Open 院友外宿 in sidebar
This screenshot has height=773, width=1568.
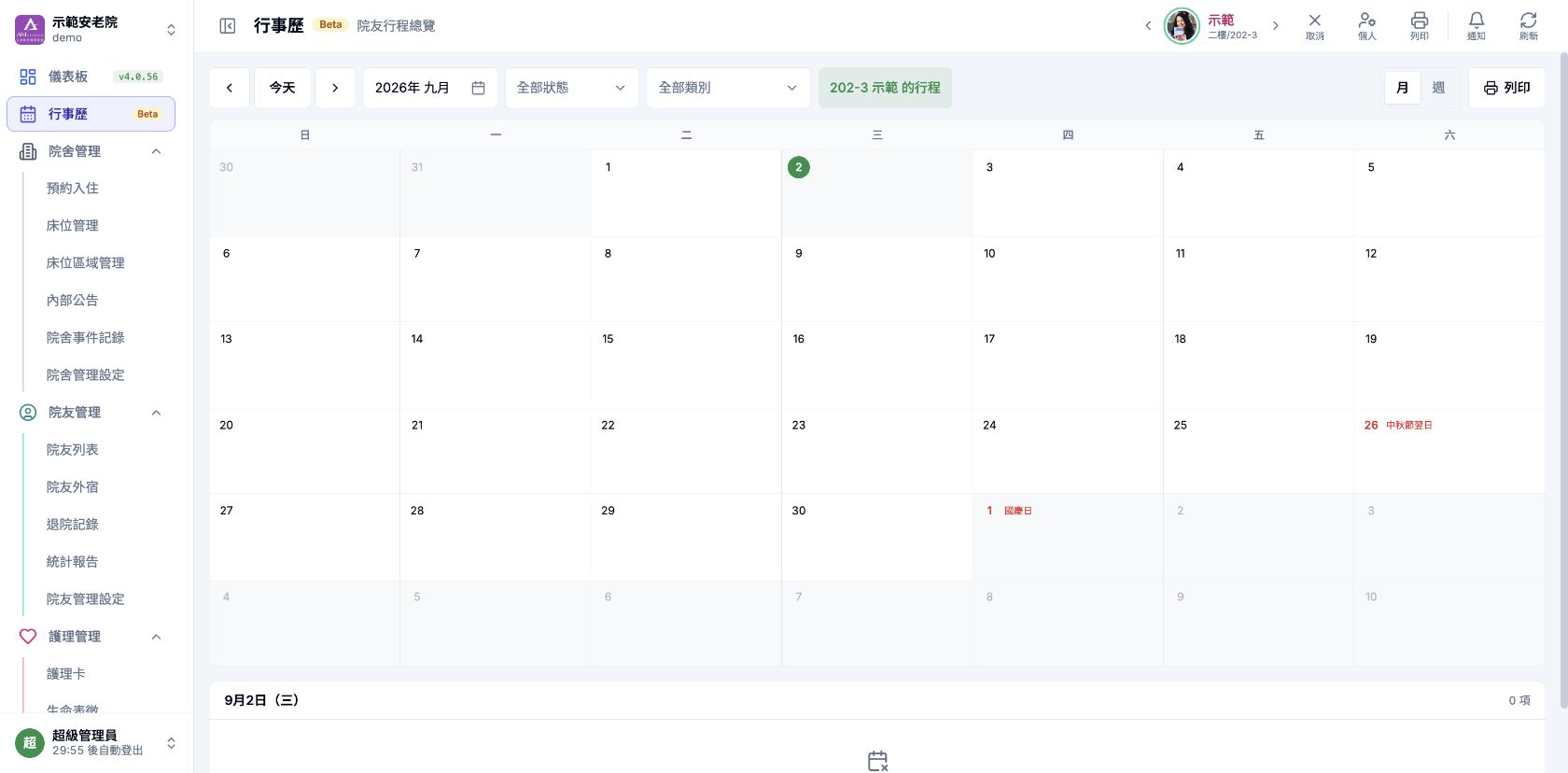(73, 487)
